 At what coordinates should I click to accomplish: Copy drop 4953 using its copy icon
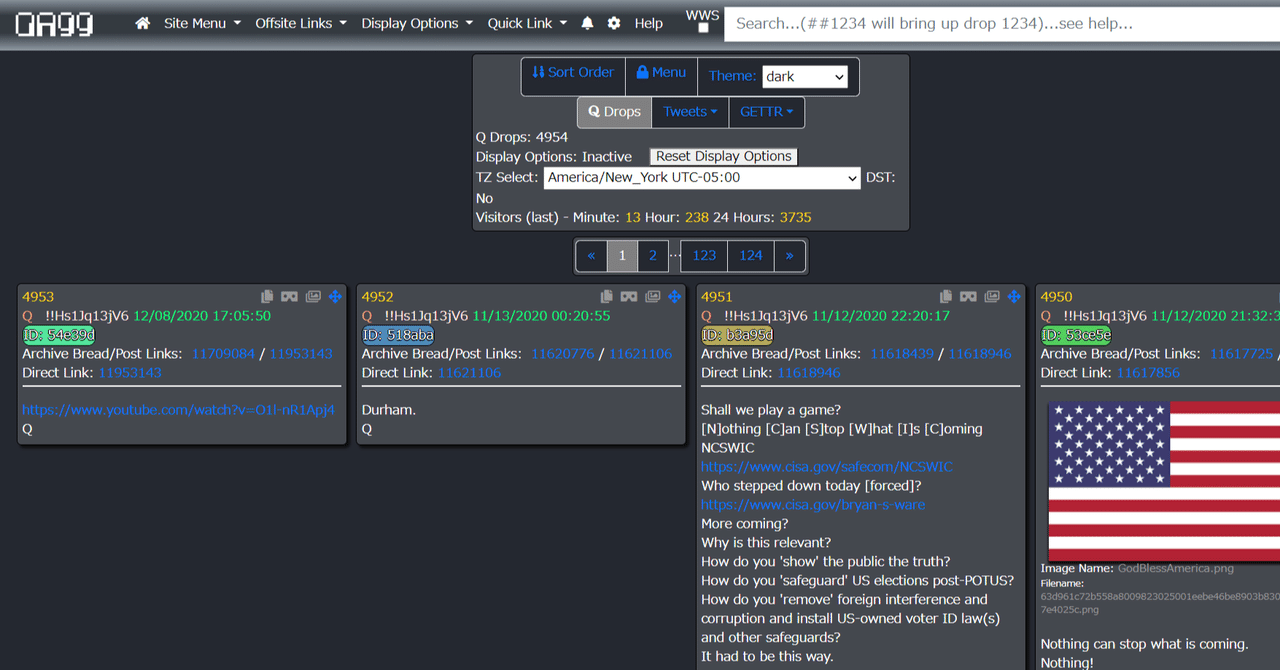point(267,297)
